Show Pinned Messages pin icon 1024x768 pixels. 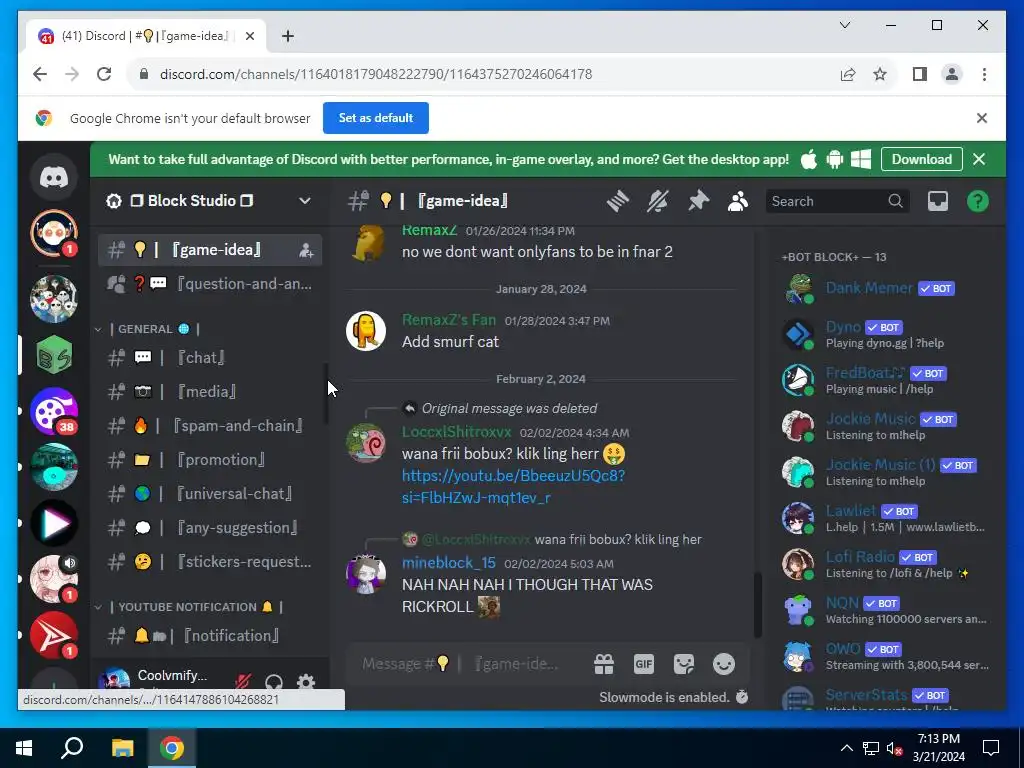coord(698,201)
